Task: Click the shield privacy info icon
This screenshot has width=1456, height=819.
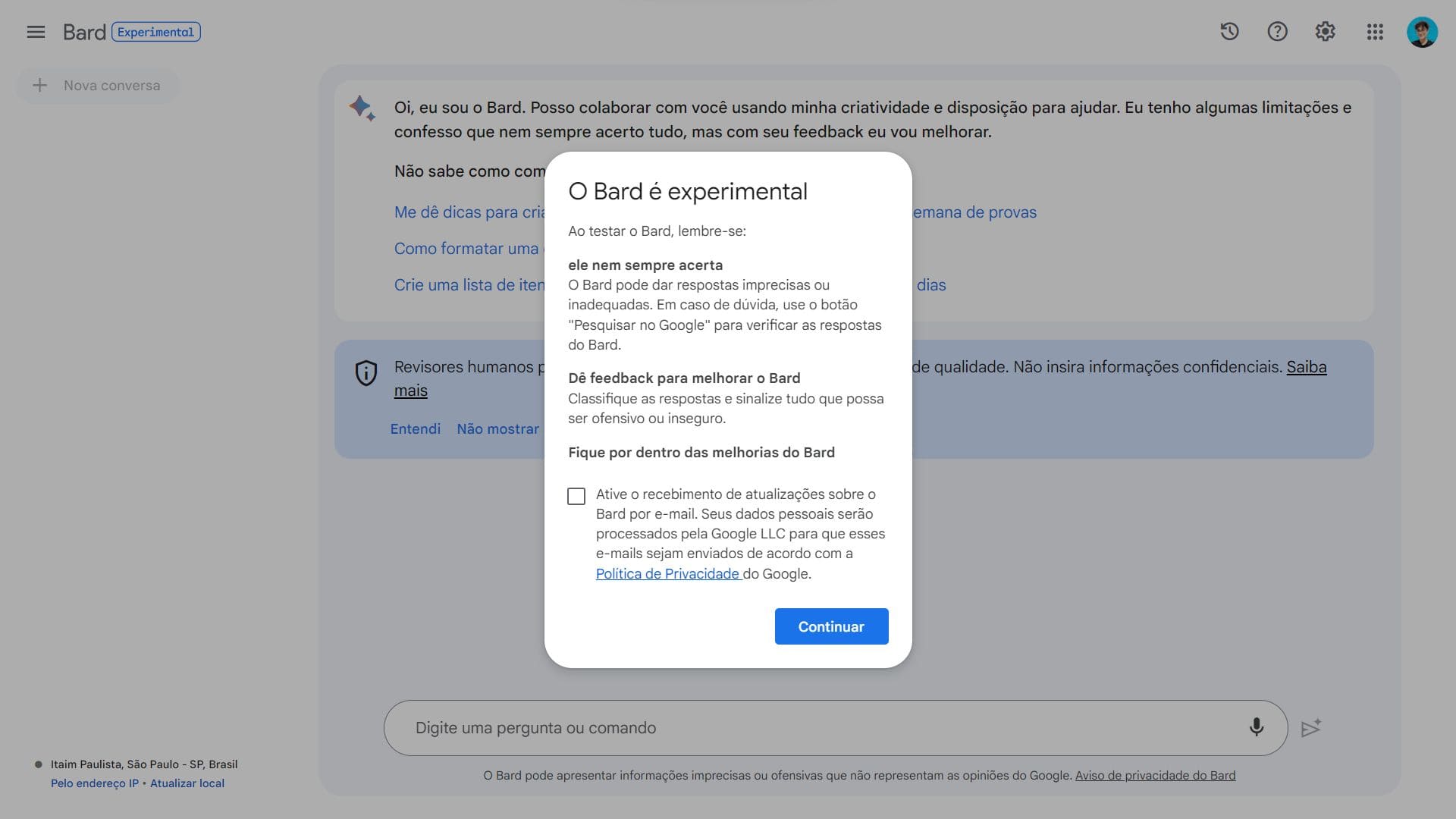Action: pyautogui.click(x=366, y=372)
